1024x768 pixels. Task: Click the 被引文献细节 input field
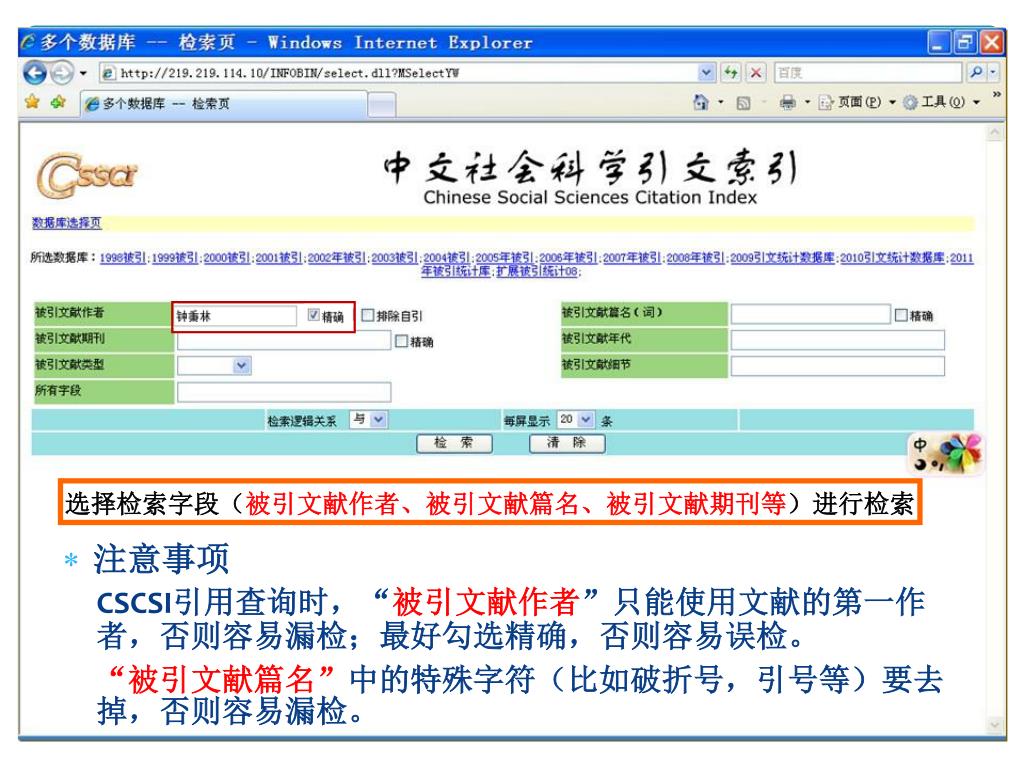(838, 366)
